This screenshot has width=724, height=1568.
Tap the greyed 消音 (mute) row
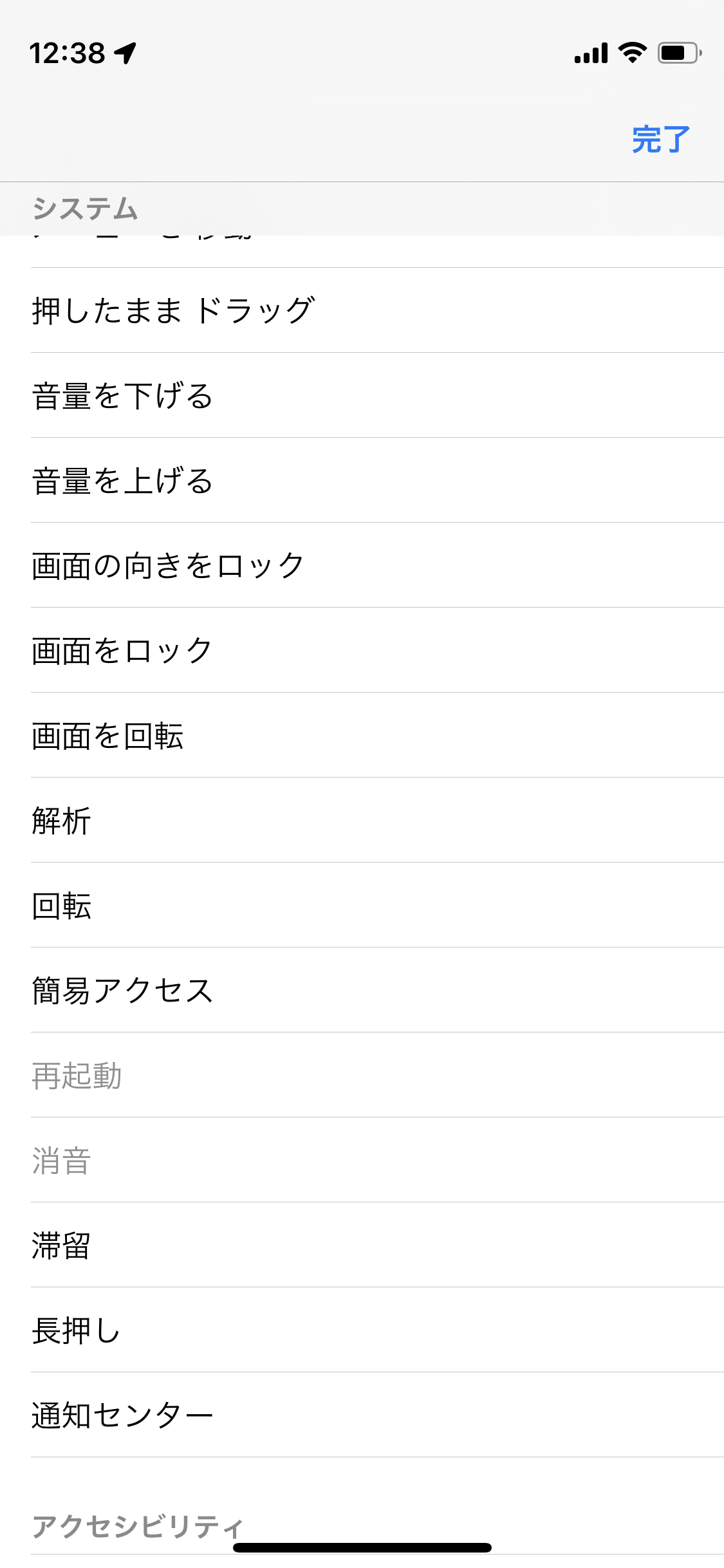(62, 1160)
